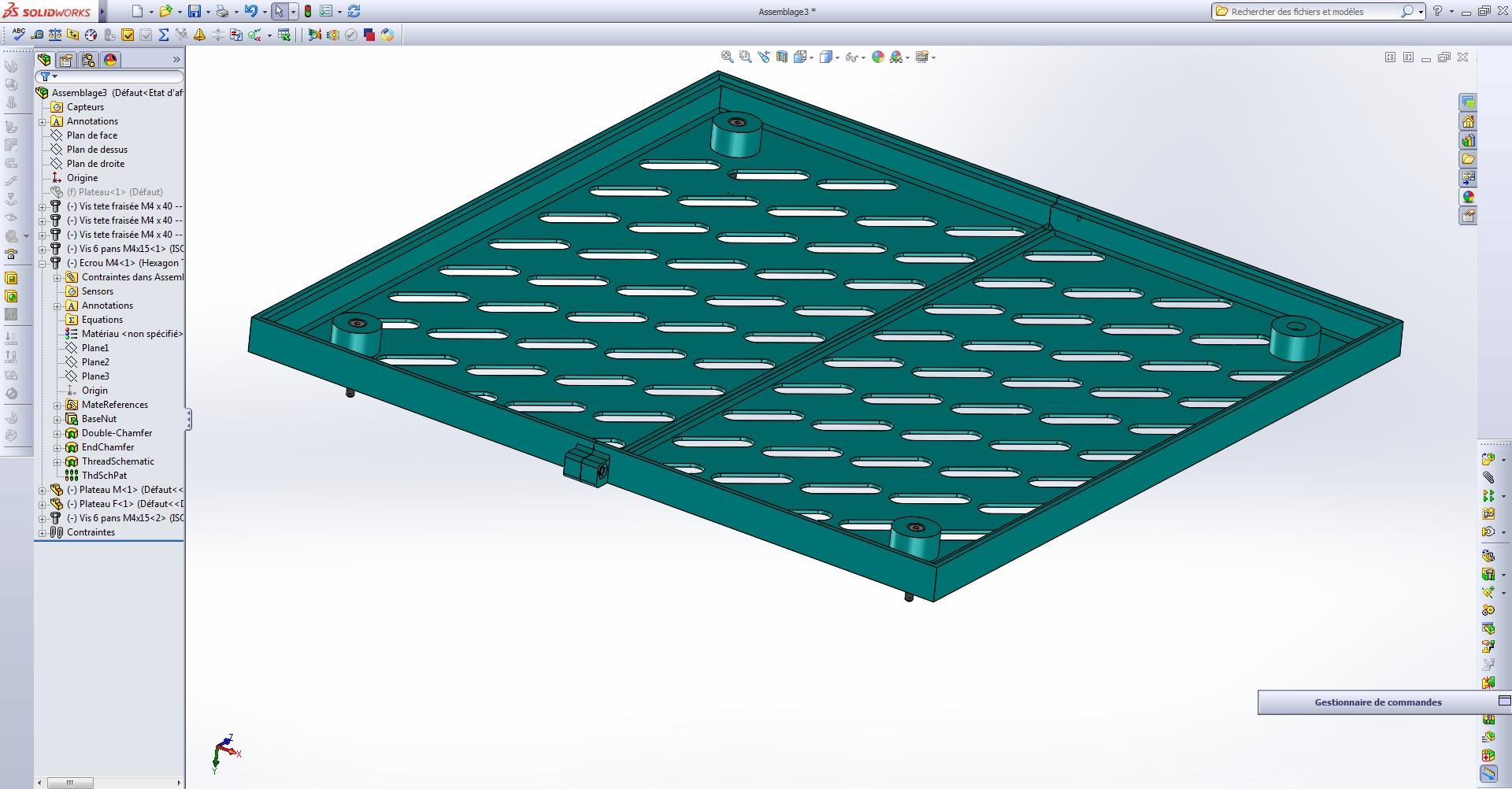Select Matériau <non spécifié> item

pos(132,334)
